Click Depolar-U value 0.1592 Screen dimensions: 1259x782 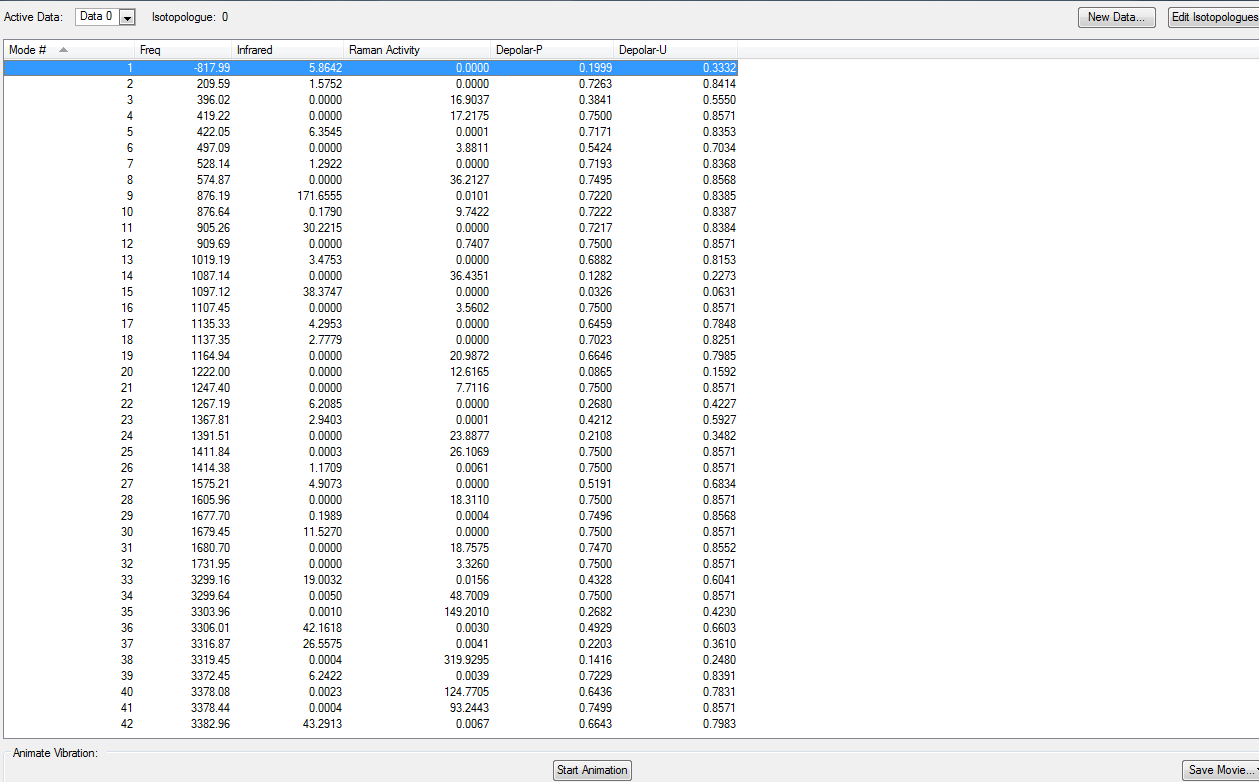(x=719, y=372)
